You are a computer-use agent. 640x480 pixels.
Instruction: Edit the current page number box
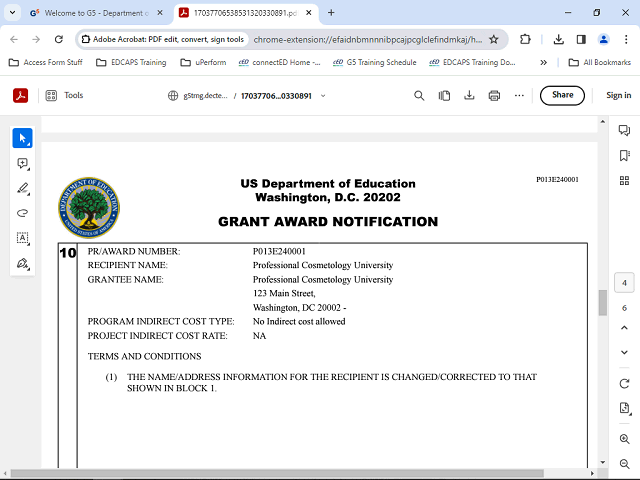[624, 283]
